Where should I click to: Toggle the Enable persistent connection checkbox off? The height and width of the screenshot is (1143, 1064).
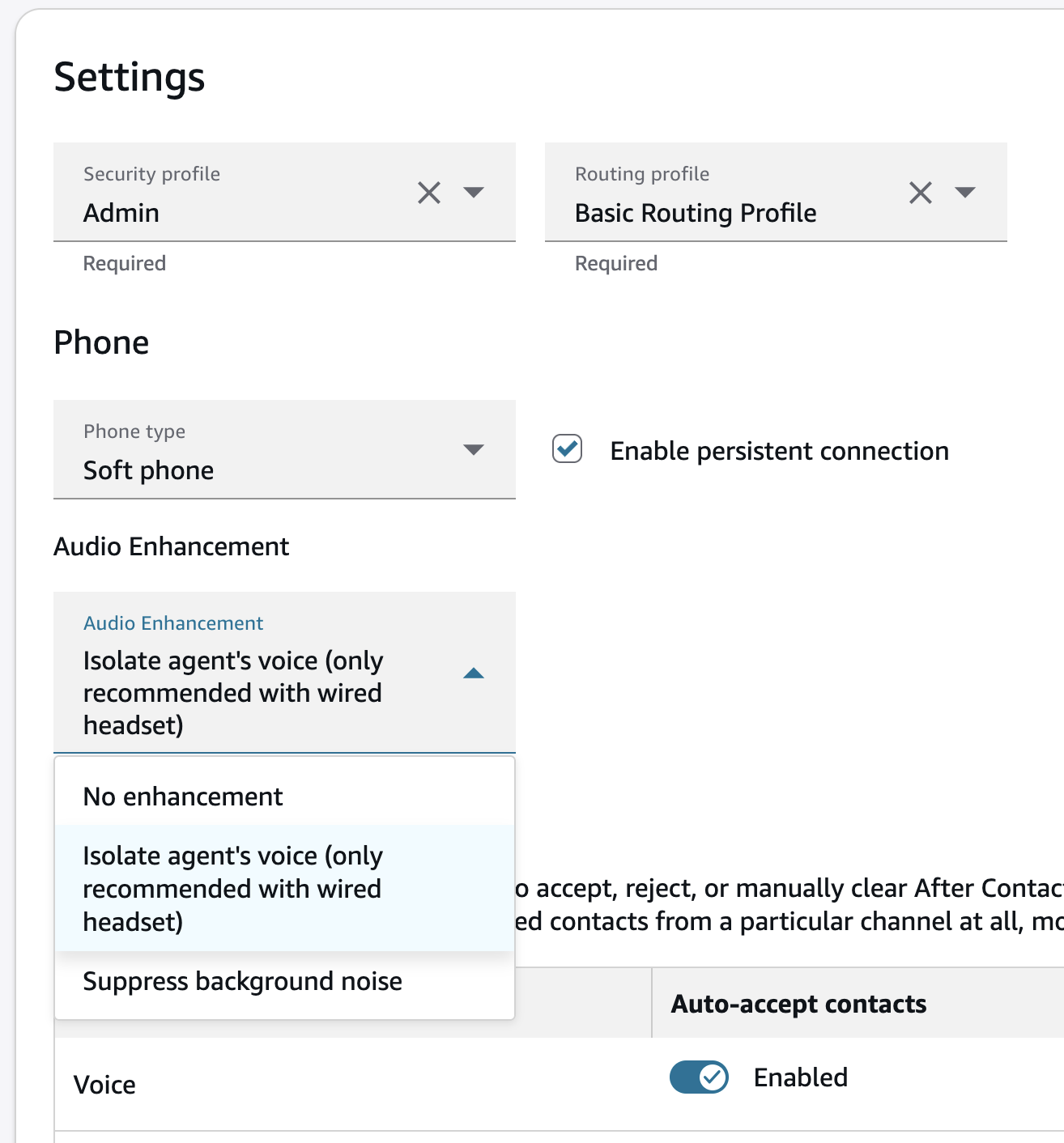tap(568, 450)
